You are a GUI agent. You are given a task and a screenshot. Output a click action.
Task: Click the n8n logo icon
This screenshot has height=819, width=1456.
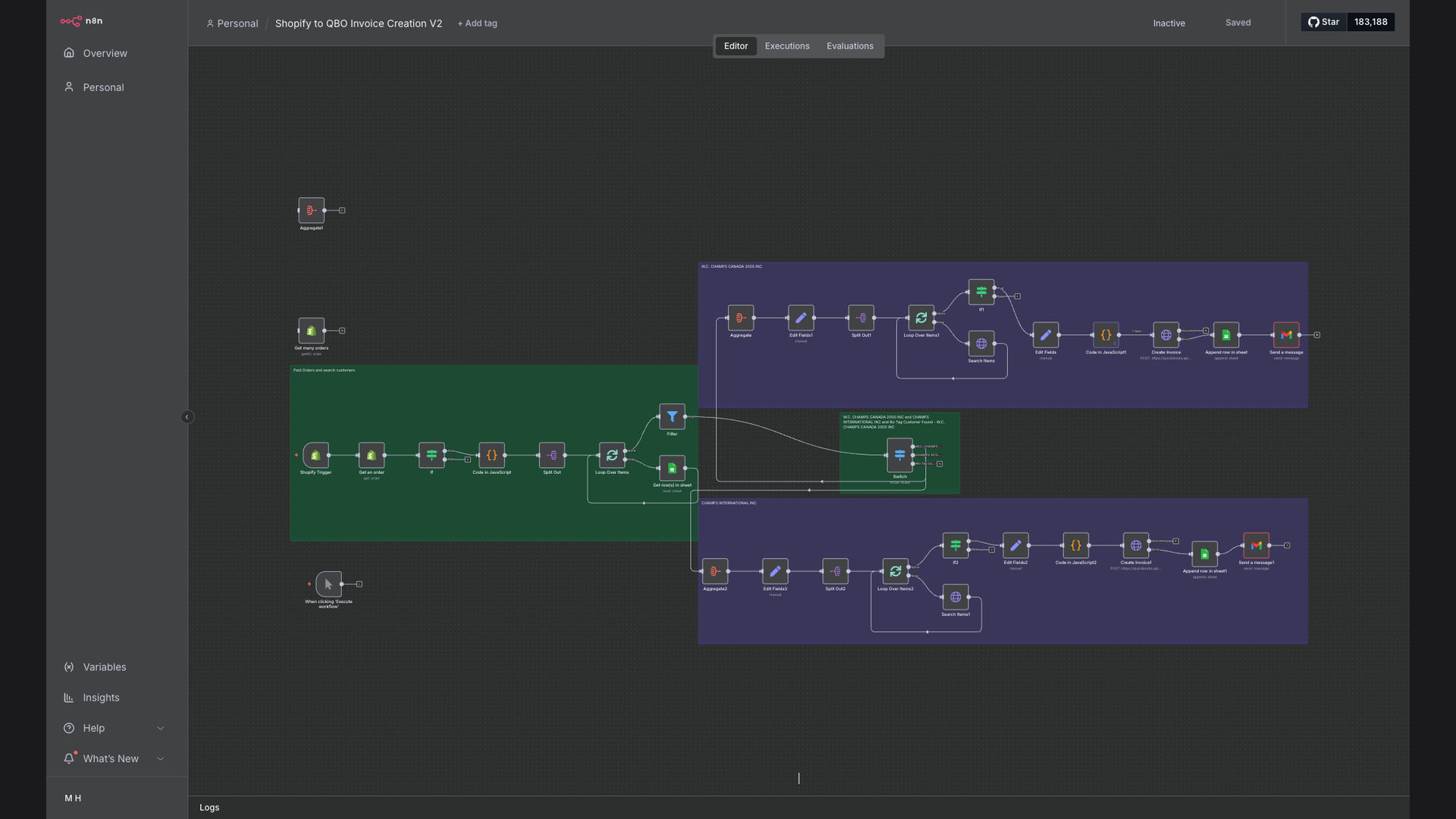[71, 21]
